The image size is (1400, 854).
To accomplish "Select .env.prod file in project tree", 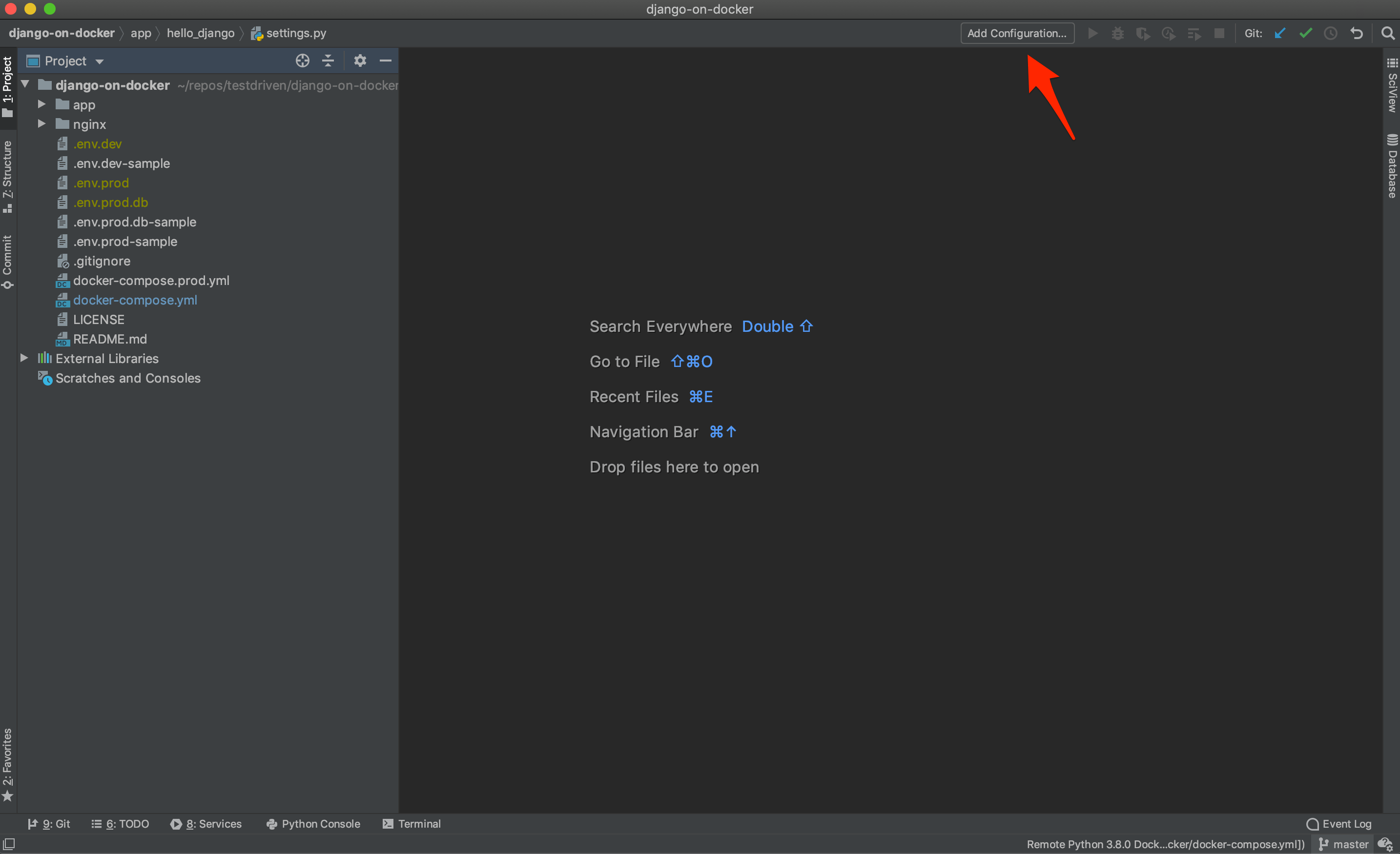I will [x=100, y=183].
